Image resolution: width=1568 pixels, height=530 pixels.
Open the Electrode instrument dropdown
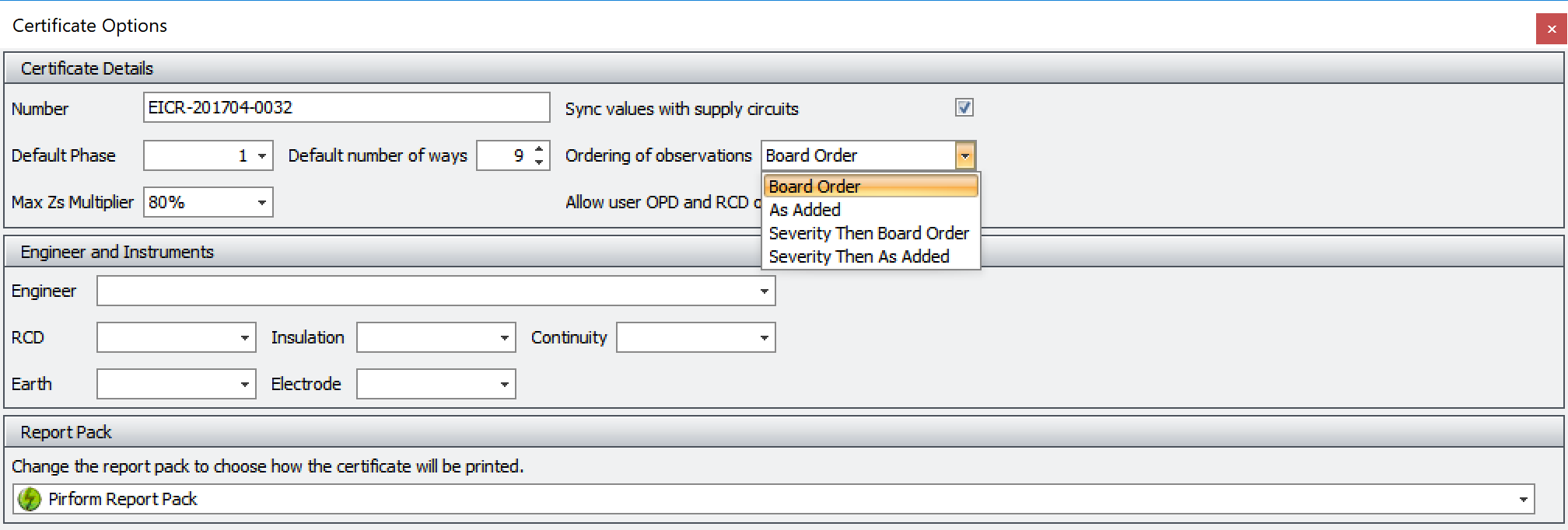pyautogui.click(x=504, y=385)
